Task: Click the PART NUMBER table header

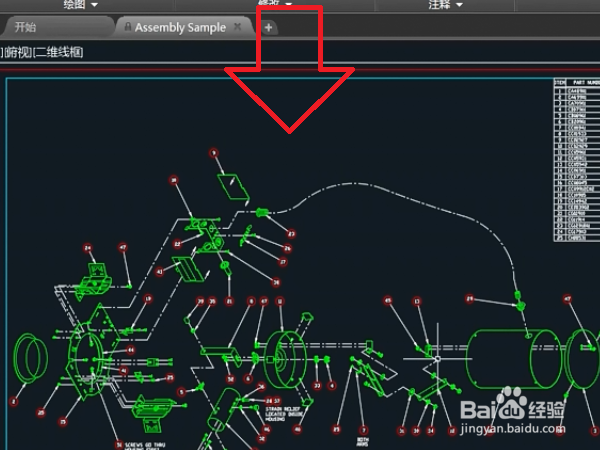Action: [586, 82]
